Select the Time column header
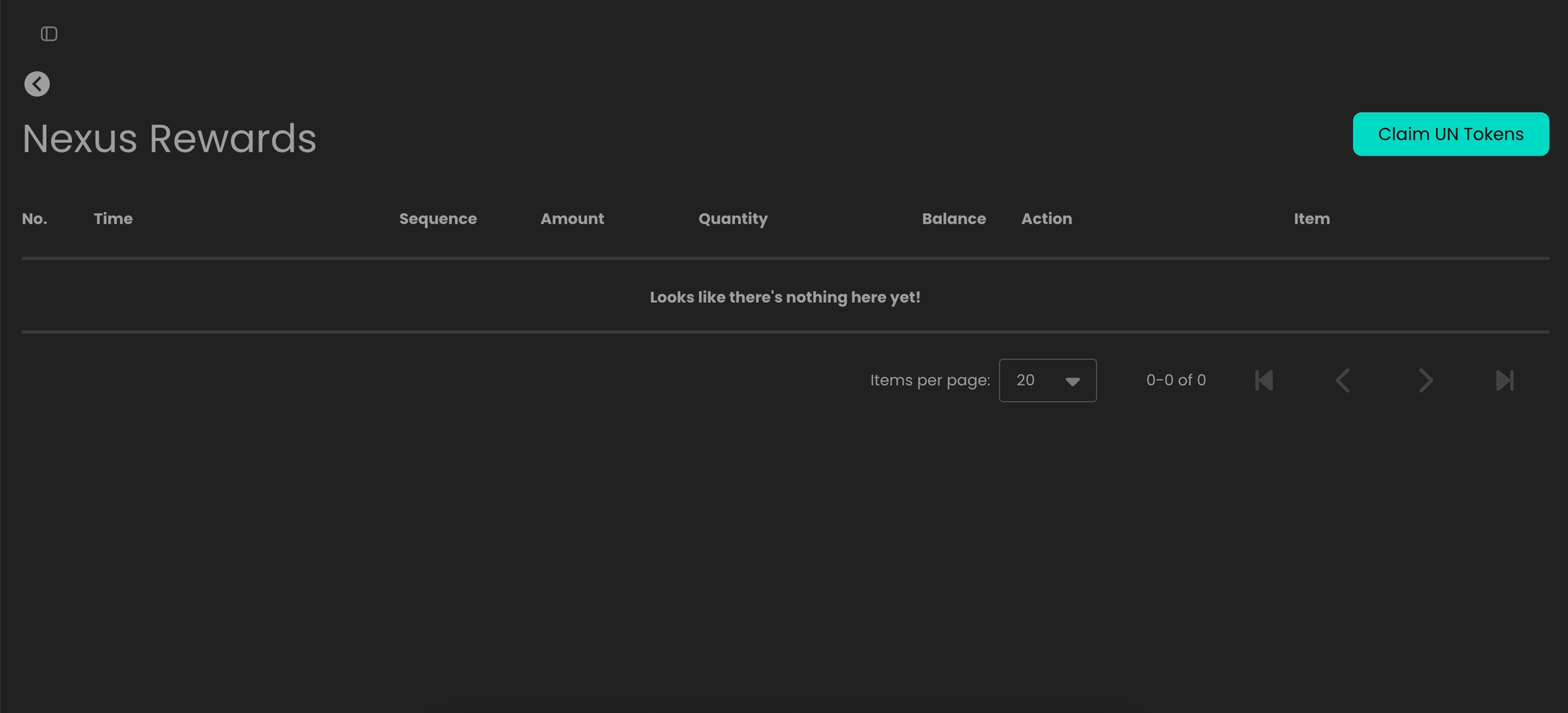Screen dimensions: 1568x713 pyautogui.click(x=113, y=219)
